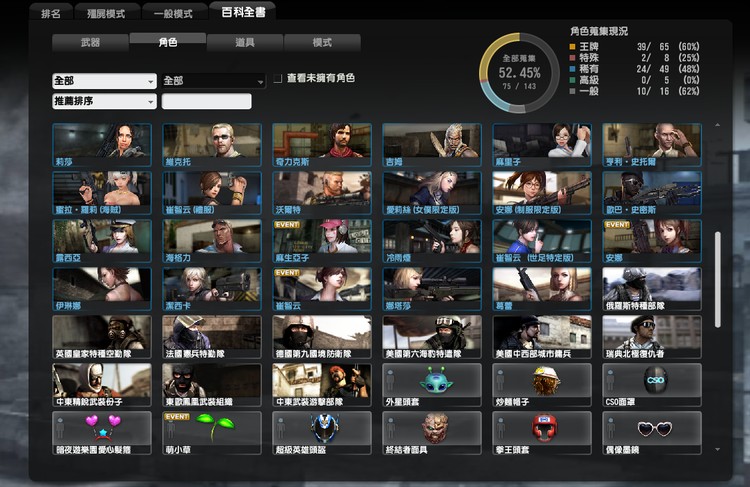750x487 pixels.
Task: Select 愛莉絲 (女僕限定版) character card
Action: click(432, 193)
